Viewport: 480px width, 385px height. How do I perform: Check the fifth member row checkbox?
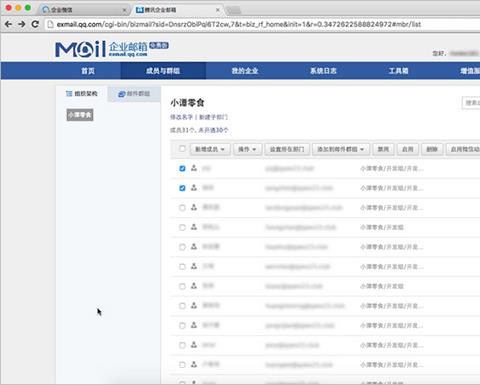click(x=182, y=247)
